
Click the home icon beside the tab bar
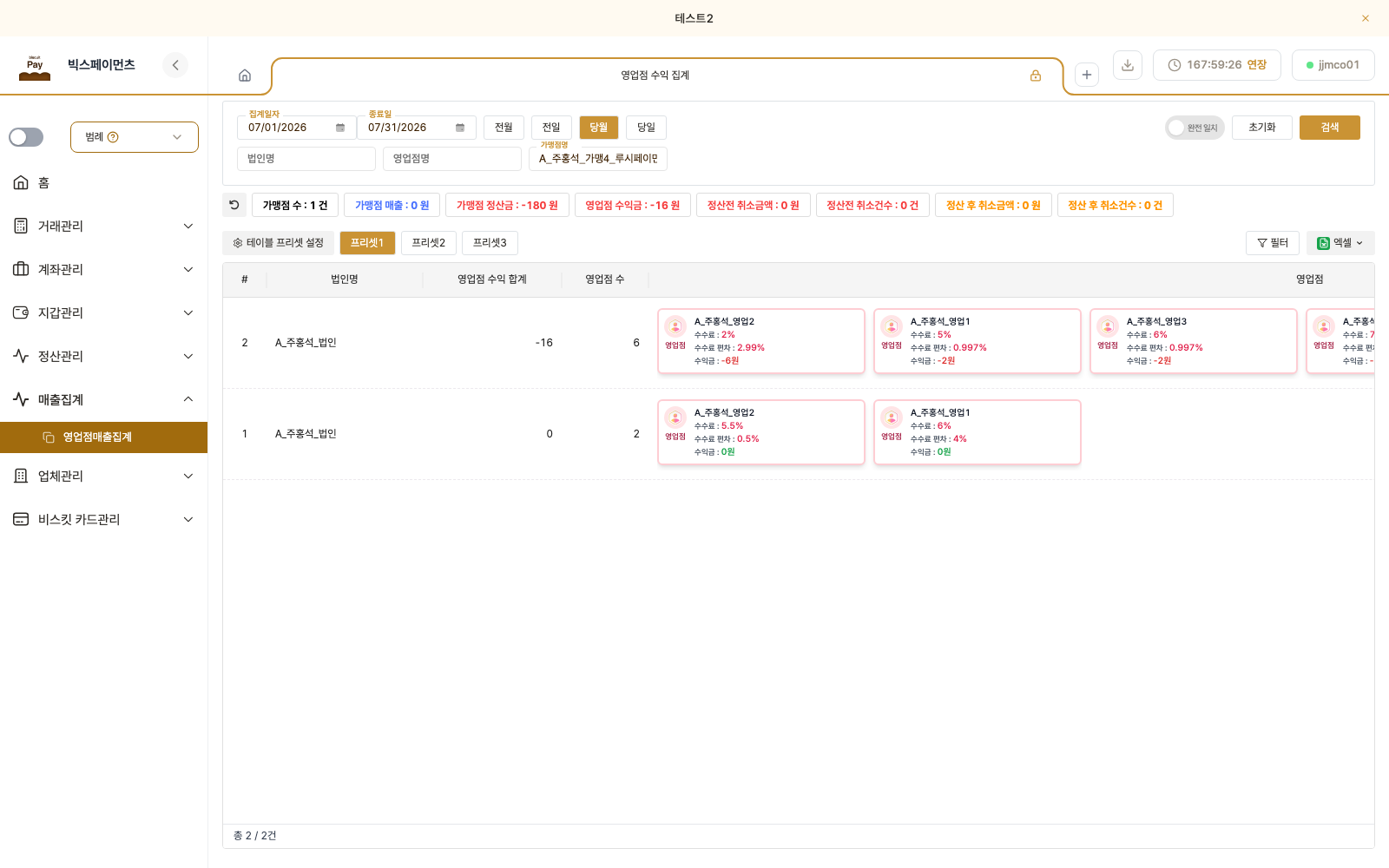(245, 76)
